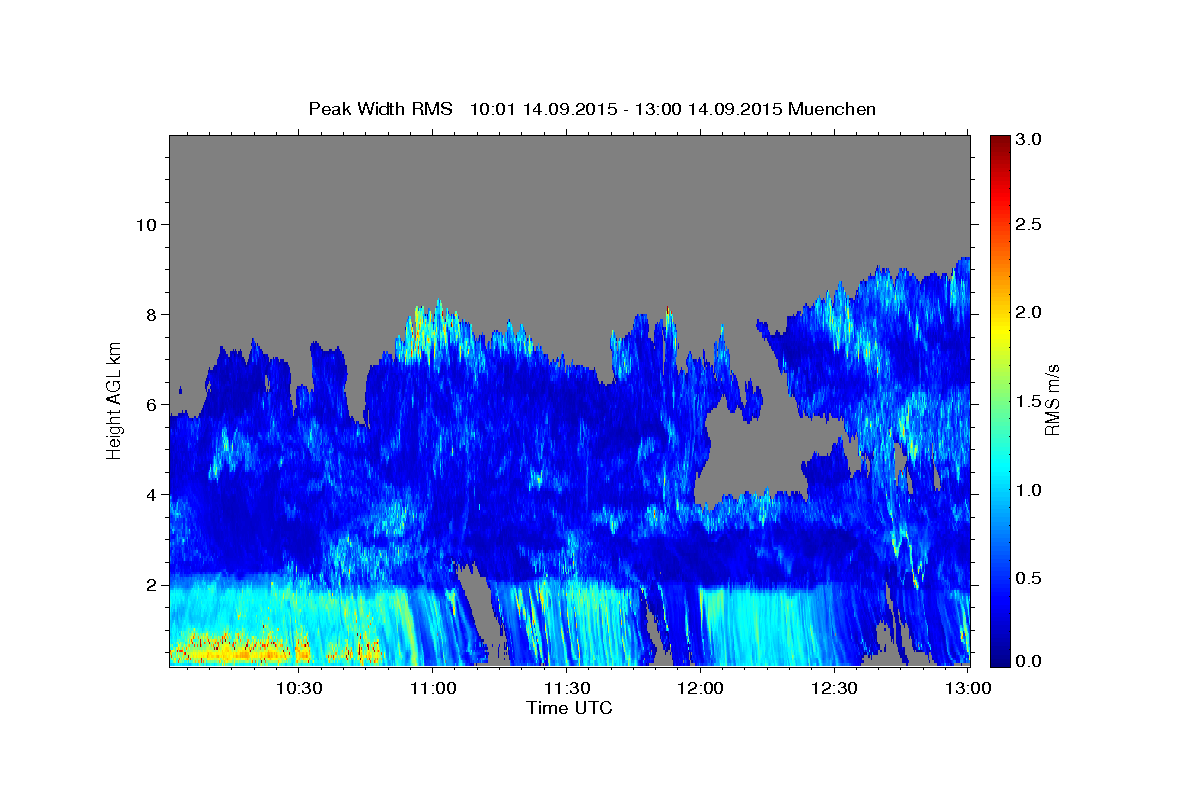
Task: Click the 12:30 time tick label
Action: (x=834, y=688)
